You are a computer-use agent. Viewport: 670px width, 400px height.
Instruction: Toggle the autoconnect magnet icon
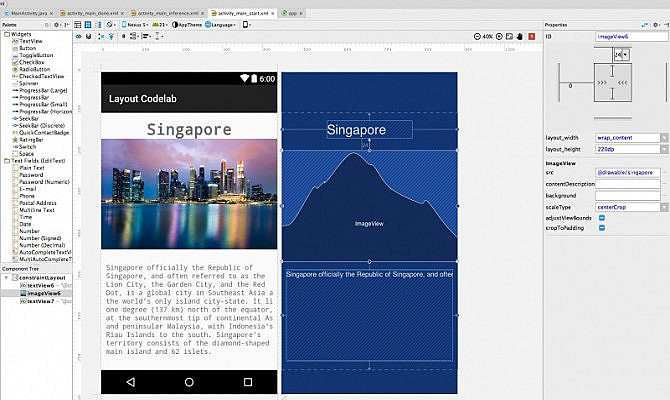[x=88, y=36]
